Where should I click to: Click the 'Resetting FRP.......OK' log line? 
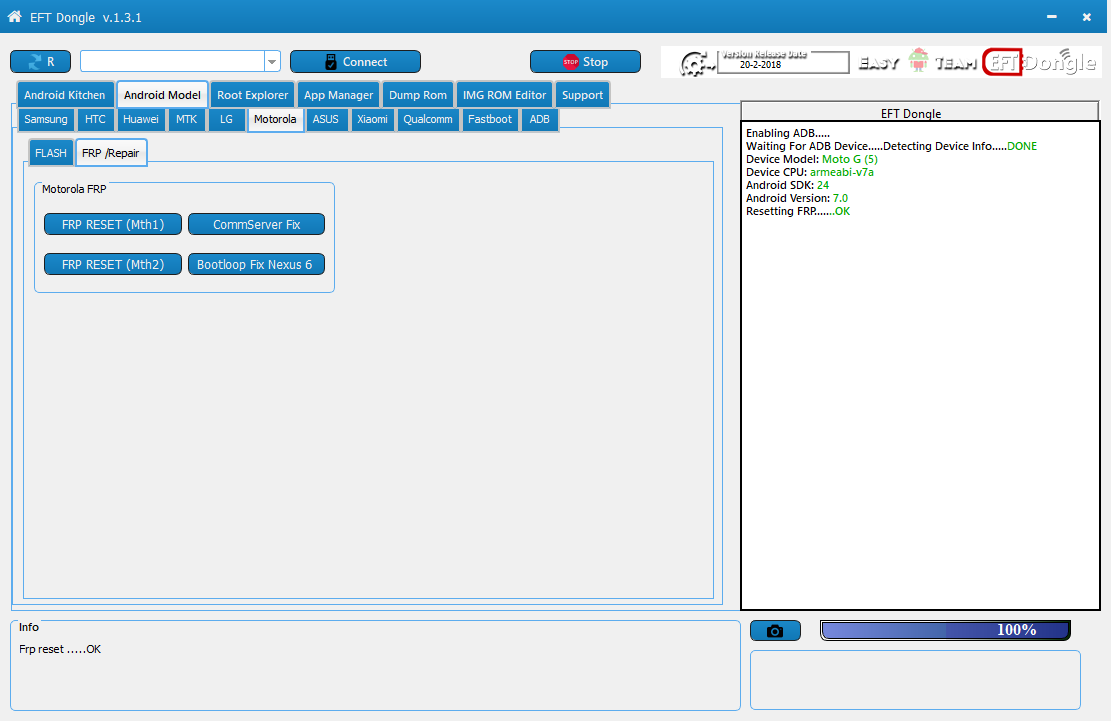point(798,211)
